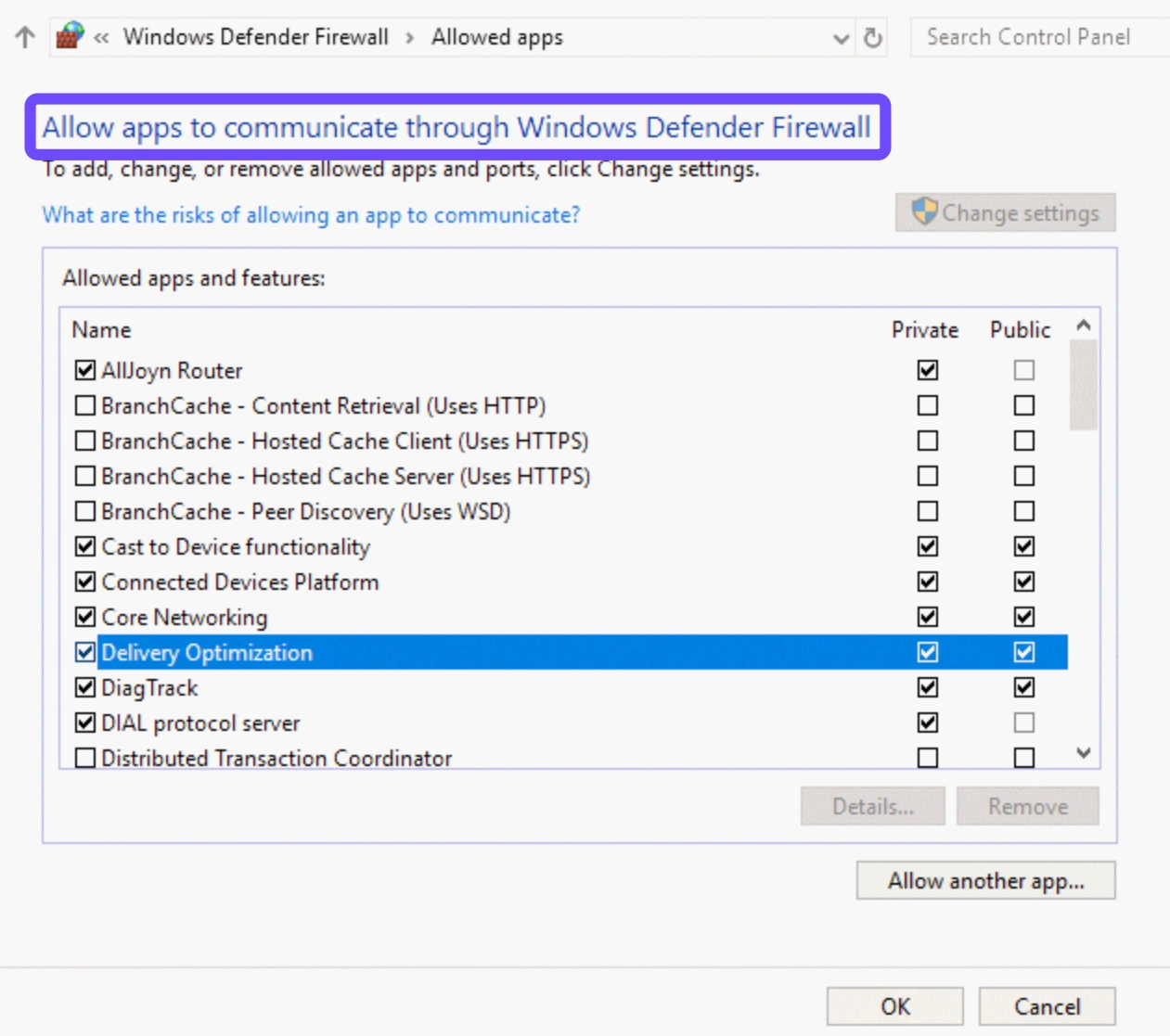Click Windows Defender Firewall breadcrumb

coord(255,37)
